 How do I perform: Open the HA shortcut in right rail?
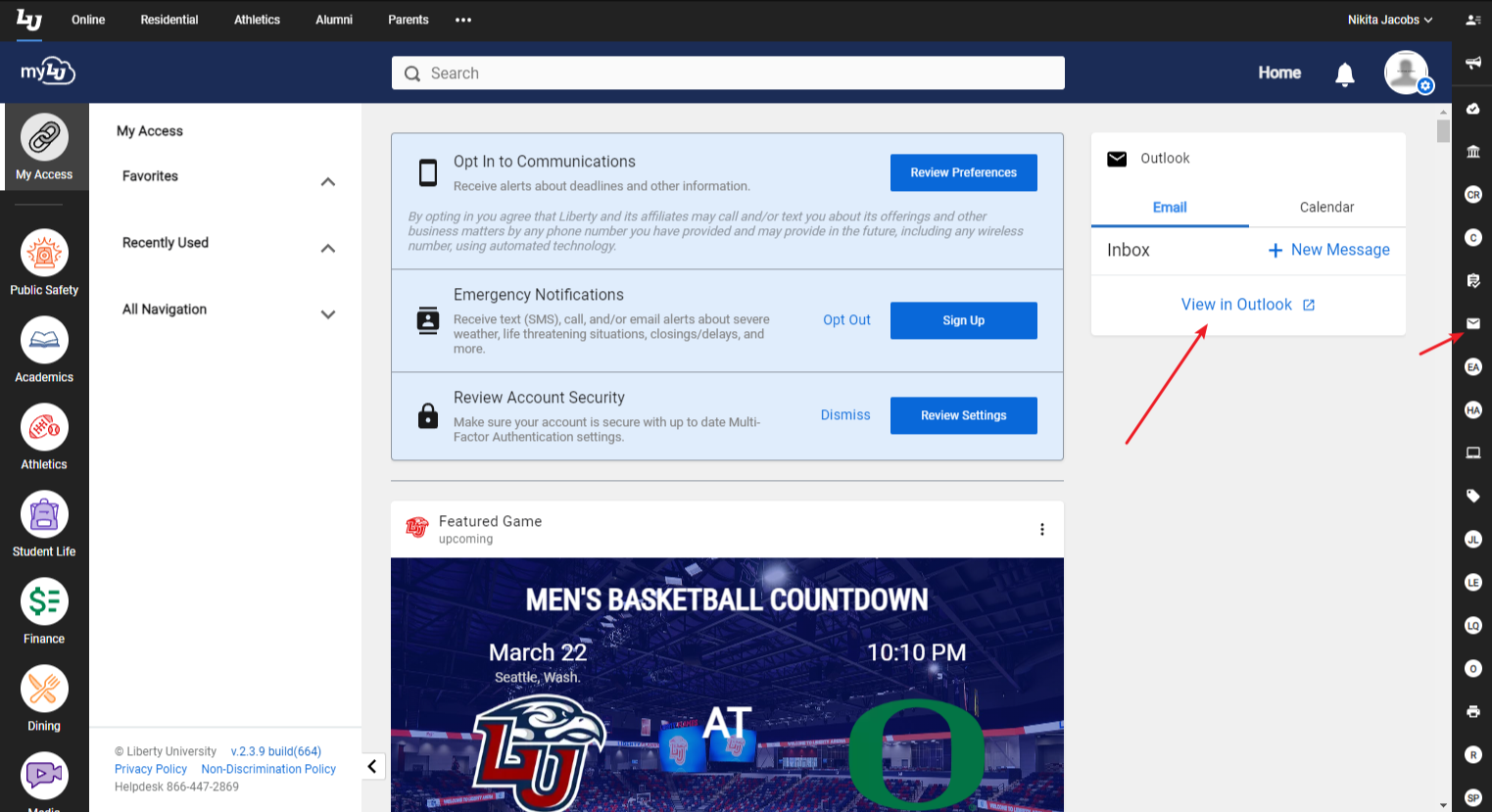coord(1472,409)
